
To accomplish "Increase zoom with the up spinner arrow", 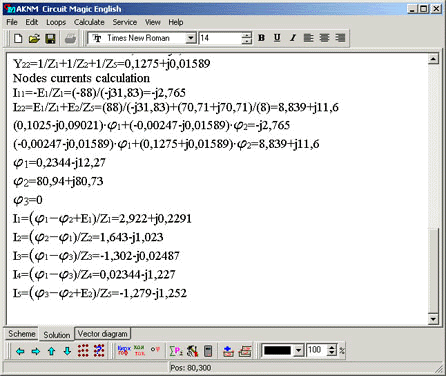I will [x=332, y=348].
